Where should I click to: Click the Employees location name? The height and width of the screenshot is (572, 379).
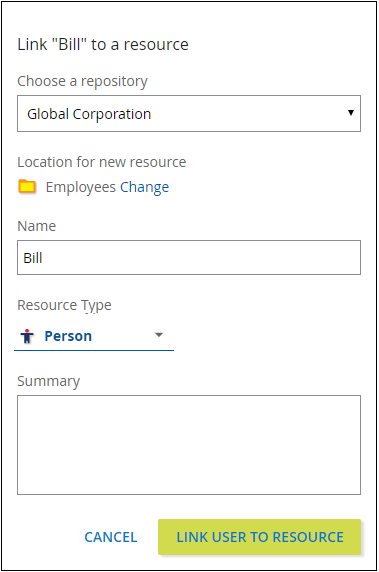(81, 187)
